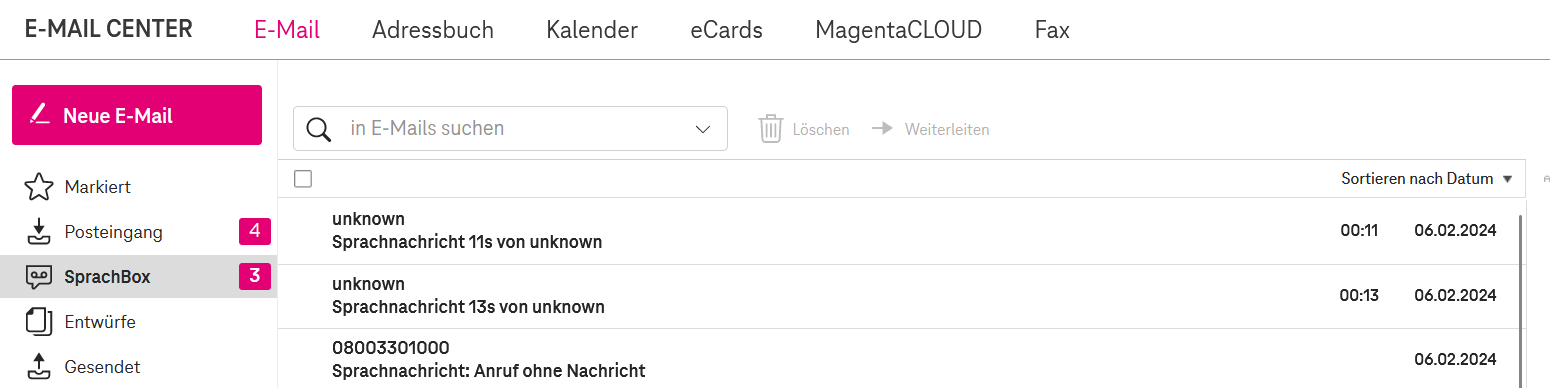Tick the select-all checkbox above the message list

click(303, 179)
